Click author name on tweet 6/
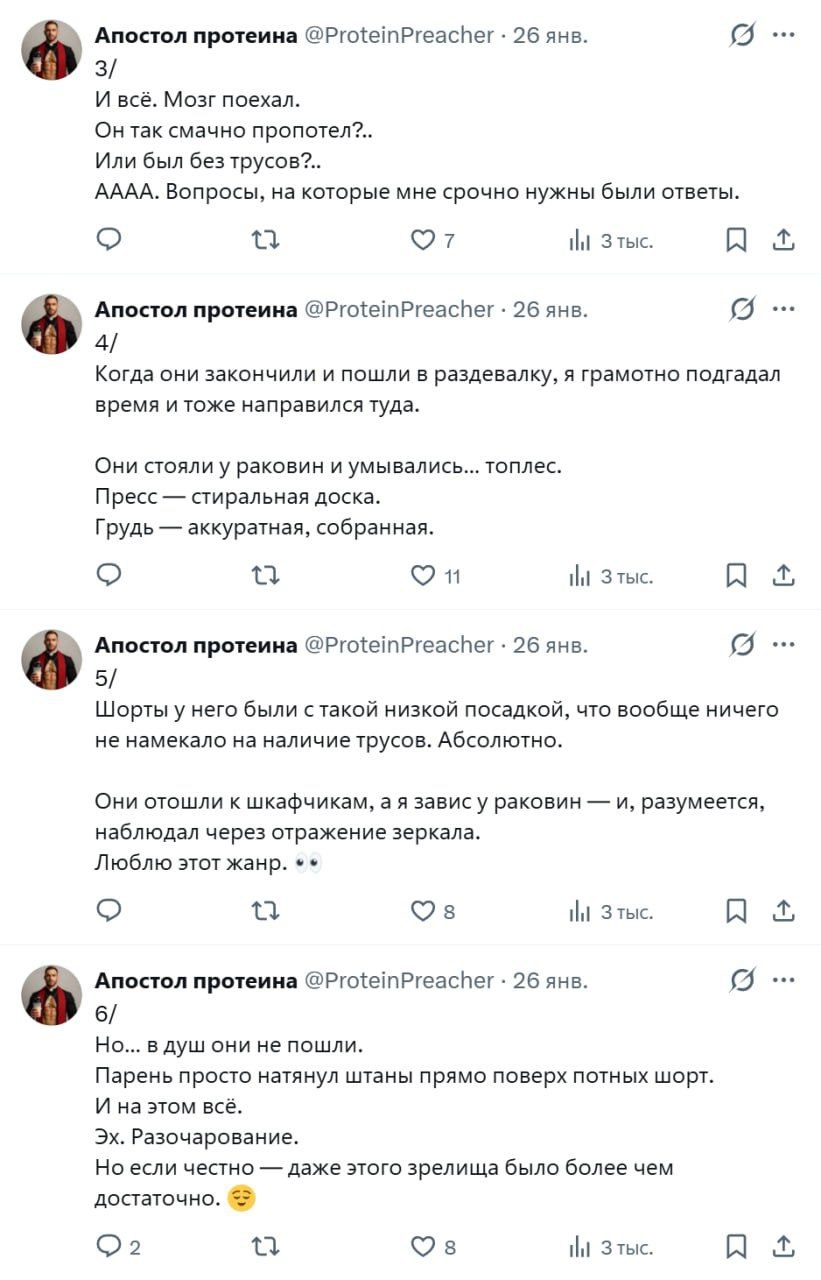Image resolution: width=821 pixels, height=1280 pixels. point(196,981)
